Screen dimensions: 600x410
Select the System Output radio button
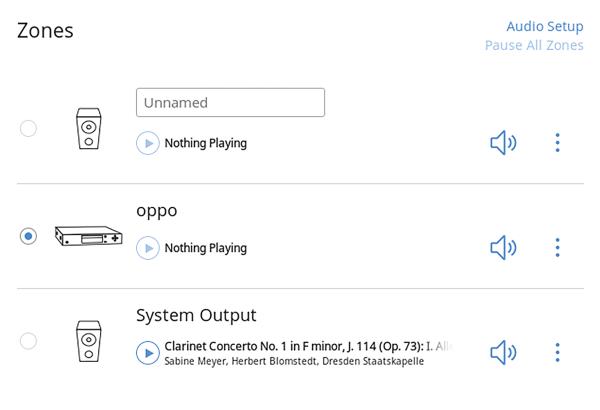(28, 341)
